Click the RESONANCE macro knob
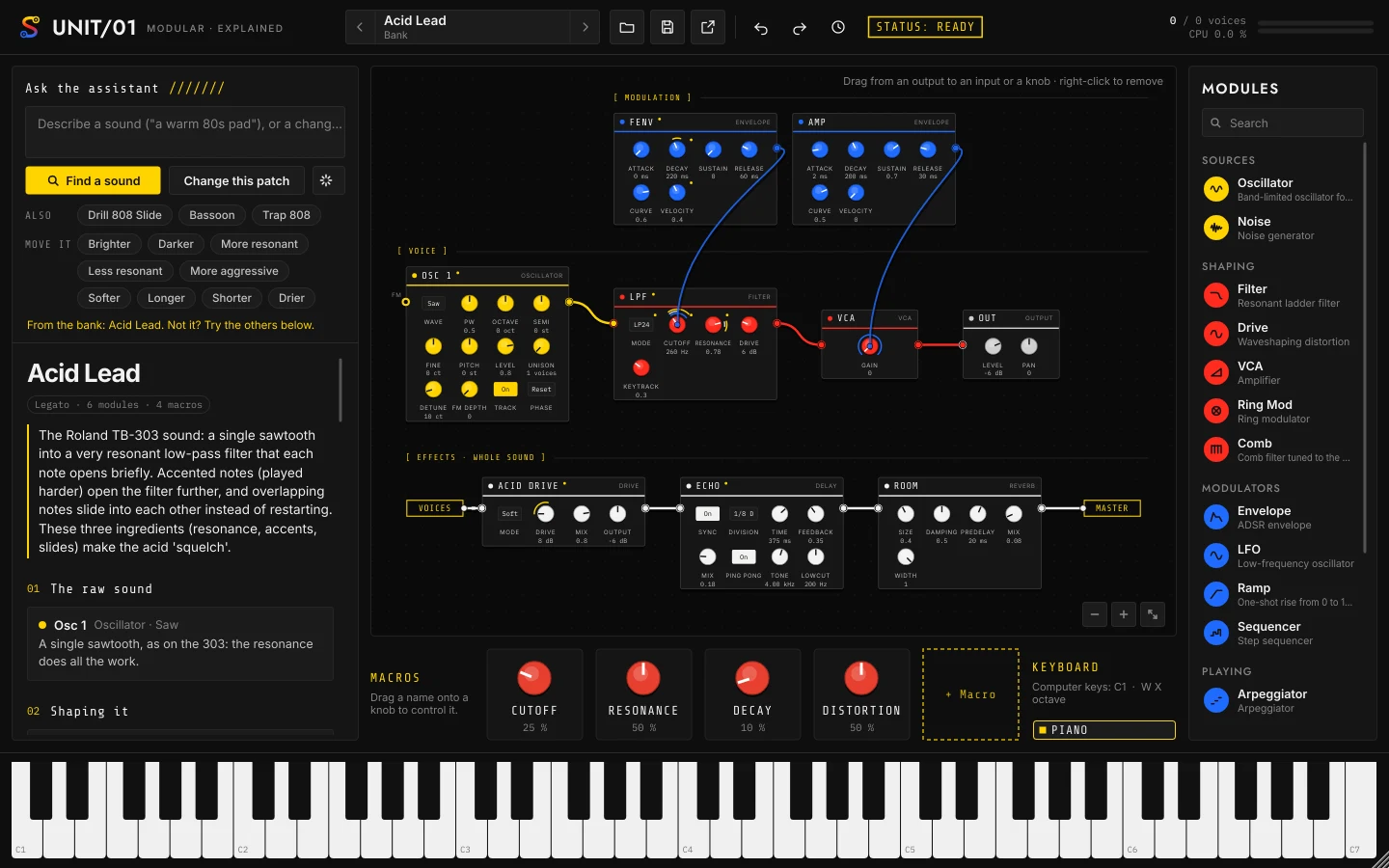This screenshot has width=1389, height=868. coord(643,678)
